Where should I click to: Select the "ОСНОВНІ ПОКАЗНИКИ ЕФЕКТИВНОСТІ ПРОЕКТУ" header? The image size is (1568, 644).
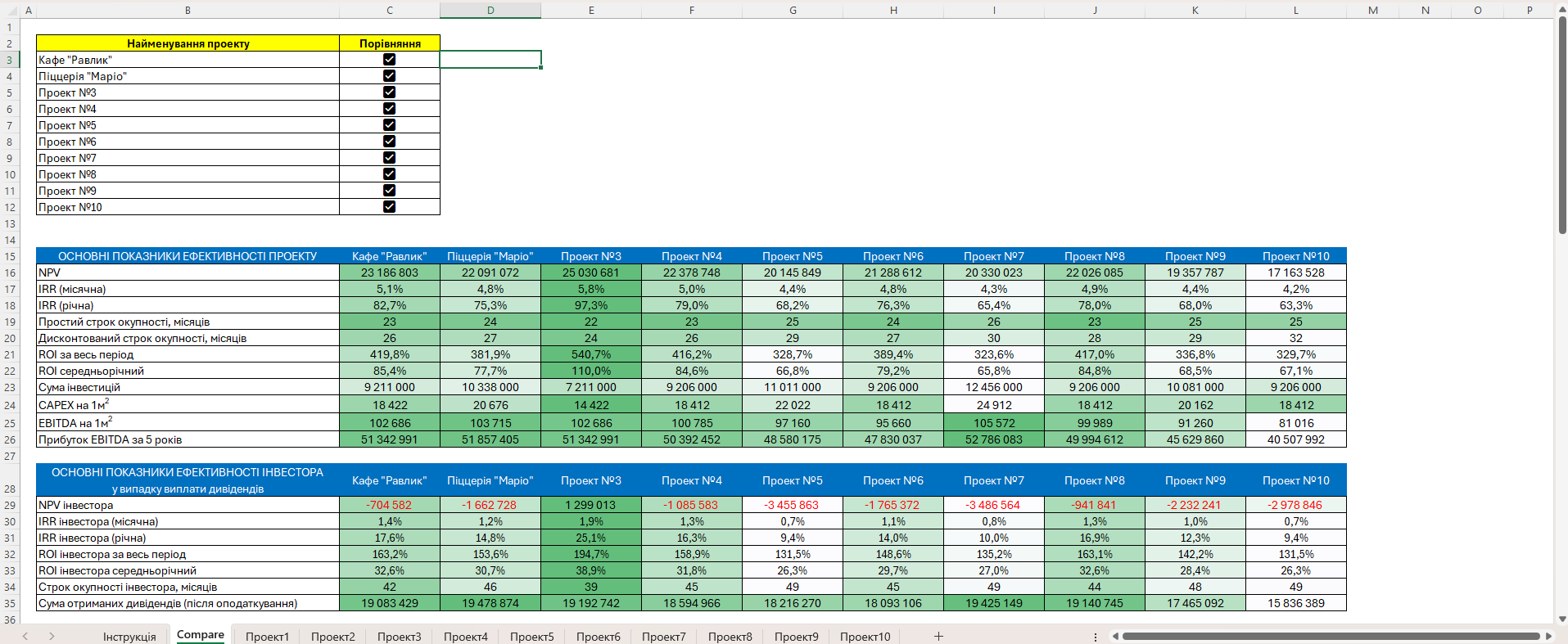[188, 256]
